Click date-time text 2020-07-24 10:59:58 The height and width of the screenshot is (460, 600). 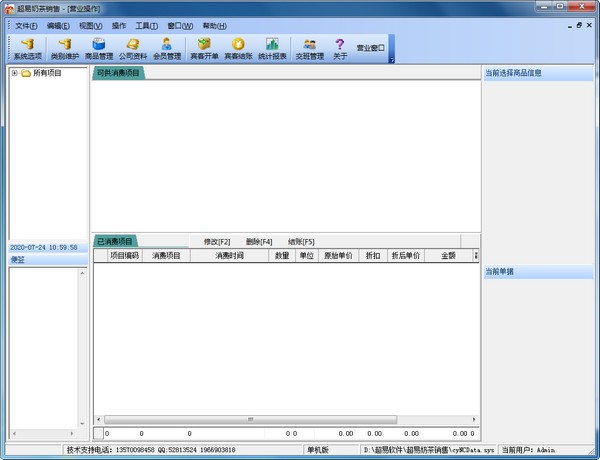[44, 248]
